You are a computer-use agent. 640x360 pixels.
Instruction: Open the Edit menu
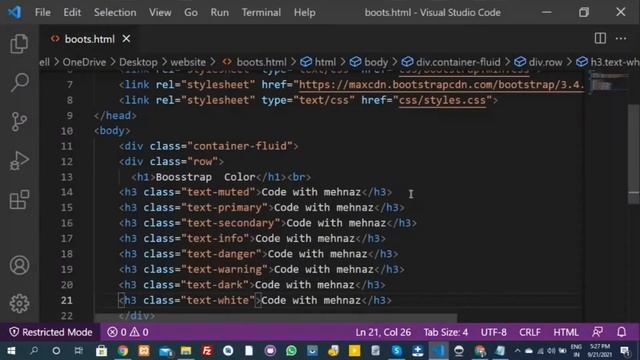coord(72,12)
